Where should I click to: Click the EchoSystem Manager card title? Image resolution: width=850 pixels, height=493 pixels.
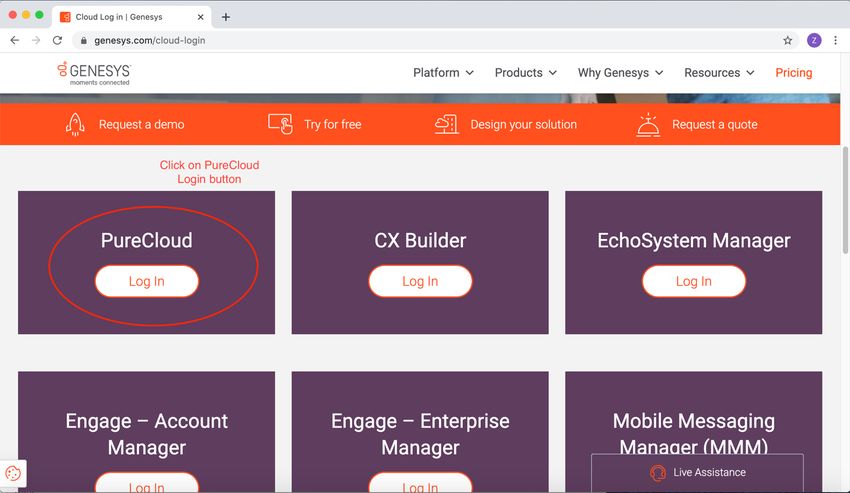coord(694,240)
